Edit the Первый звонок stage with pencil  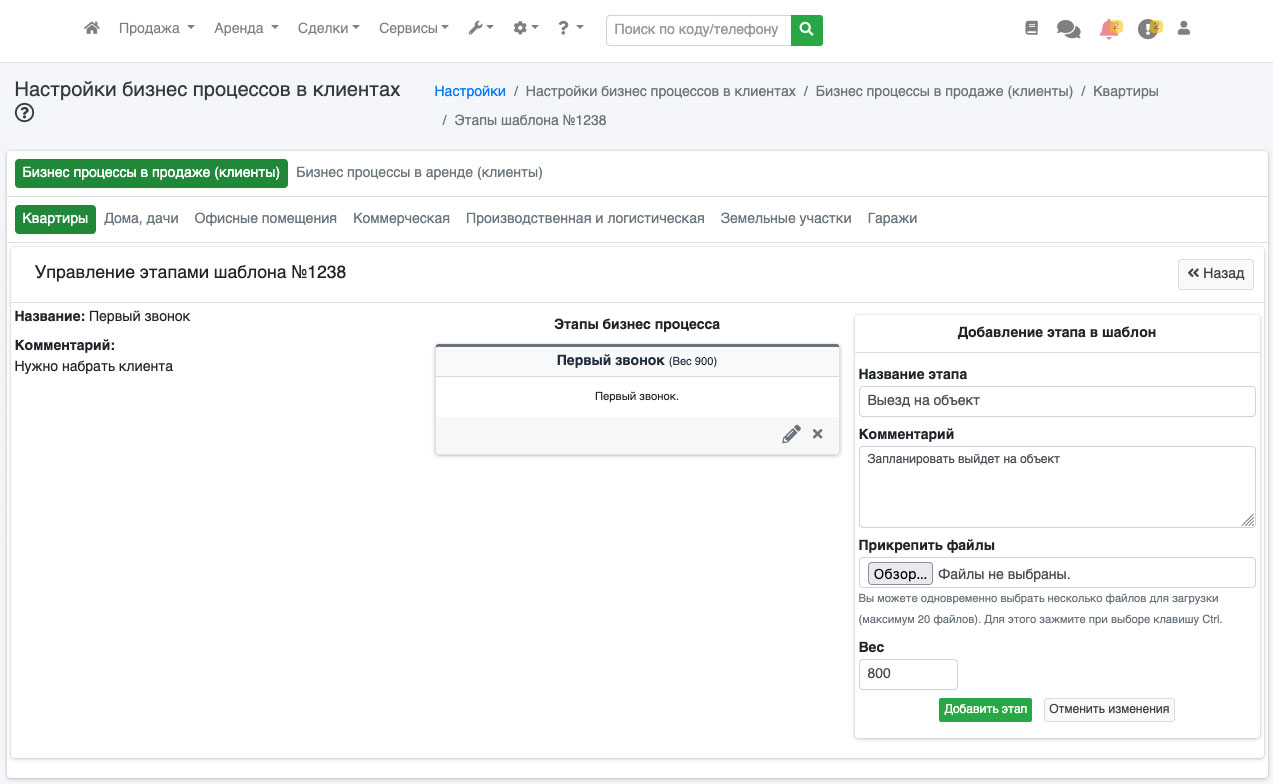point(791,434)
